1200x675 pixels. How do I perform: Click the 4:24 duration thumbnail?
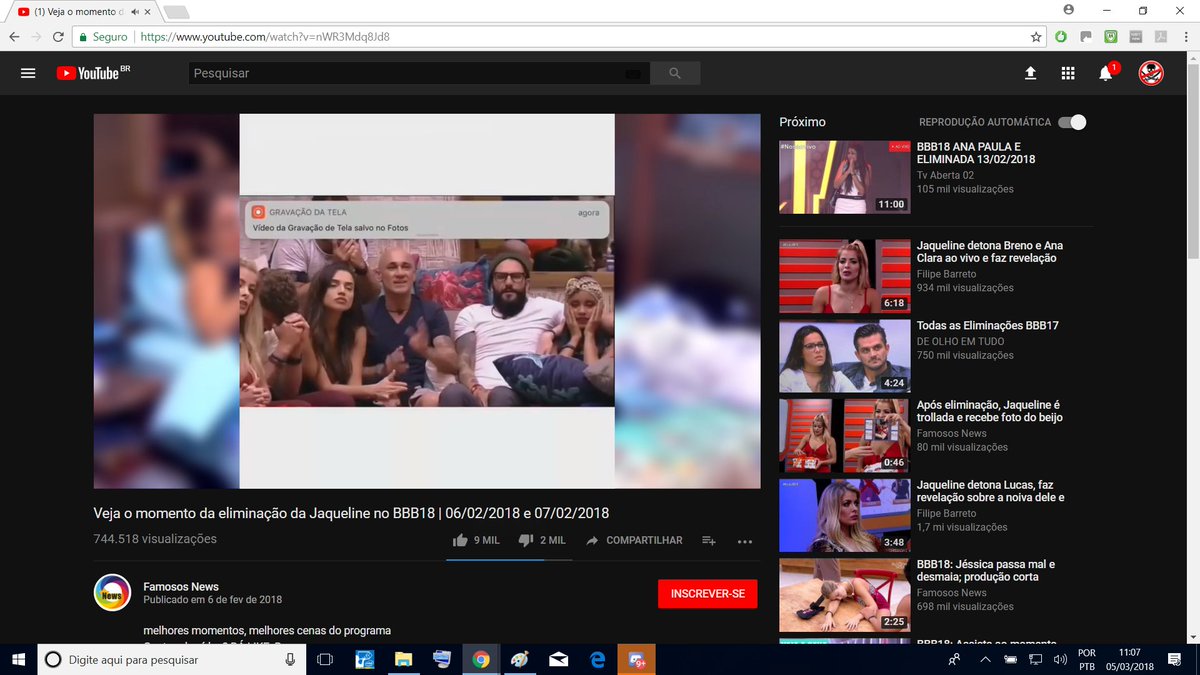click(x=845, y=356)
